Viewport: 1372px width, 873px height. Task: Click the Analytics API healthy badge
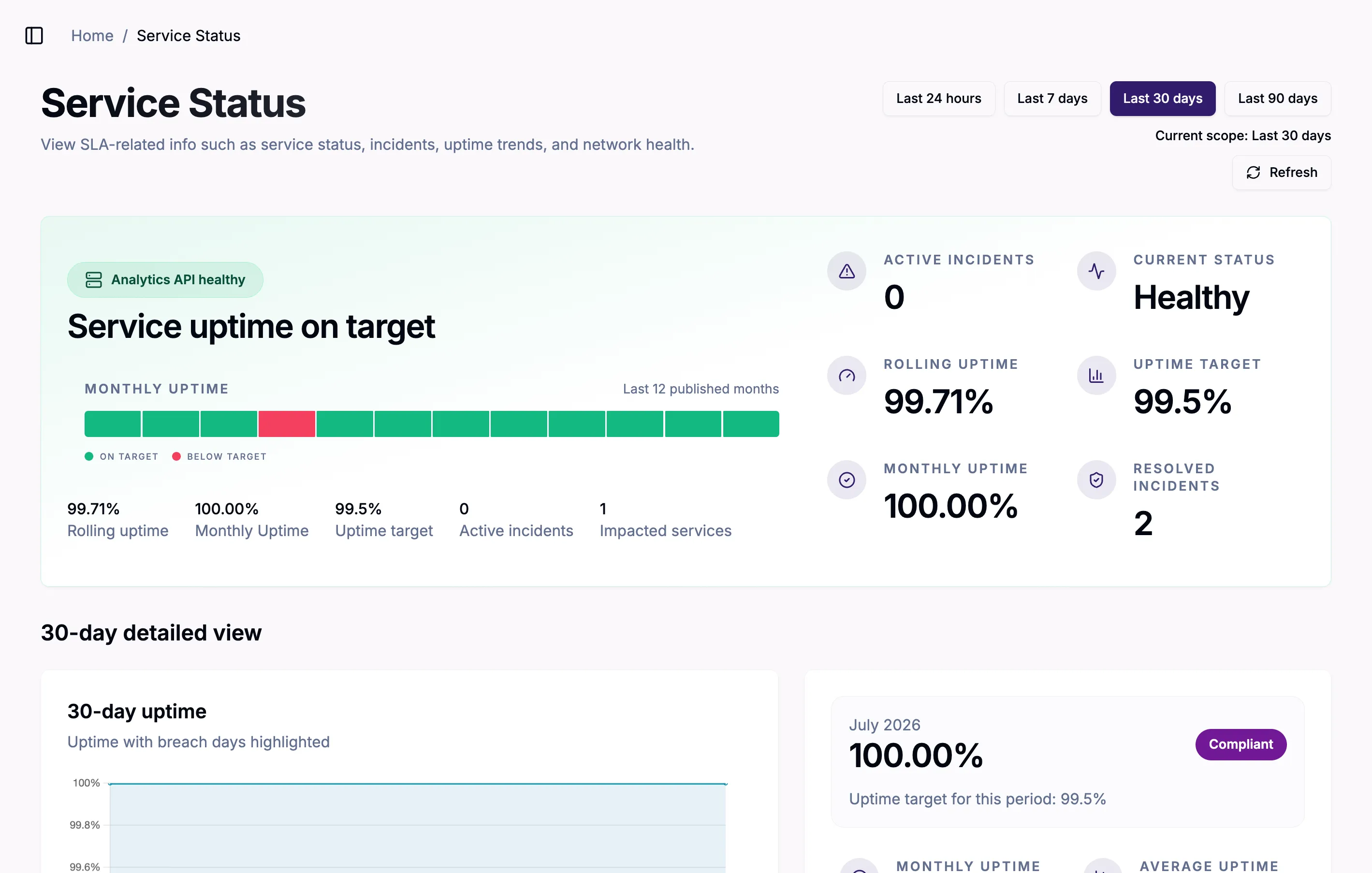tap(165, 280)
